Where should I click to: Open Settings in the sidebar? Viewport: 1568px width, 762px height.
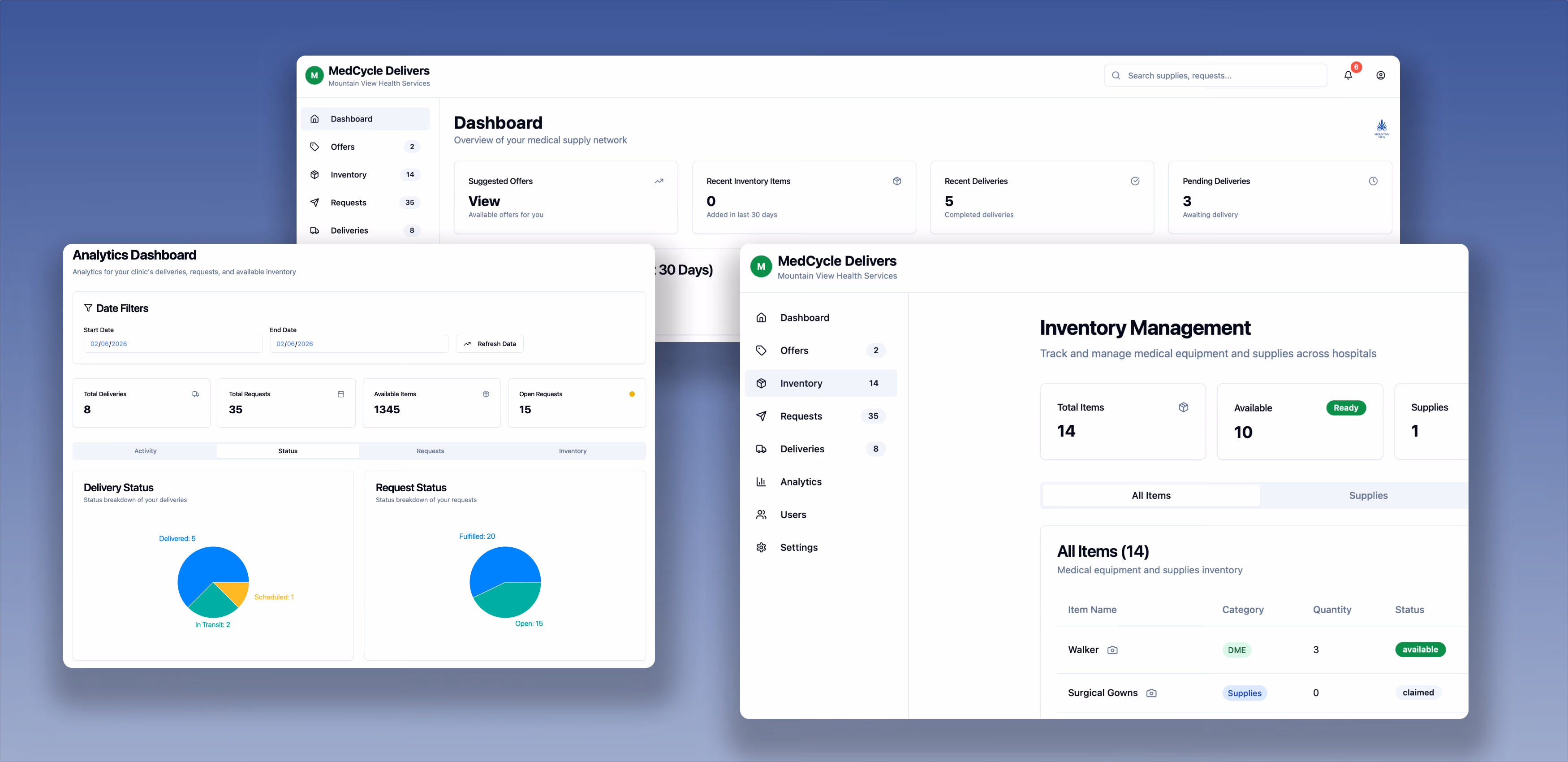(820, 548)
